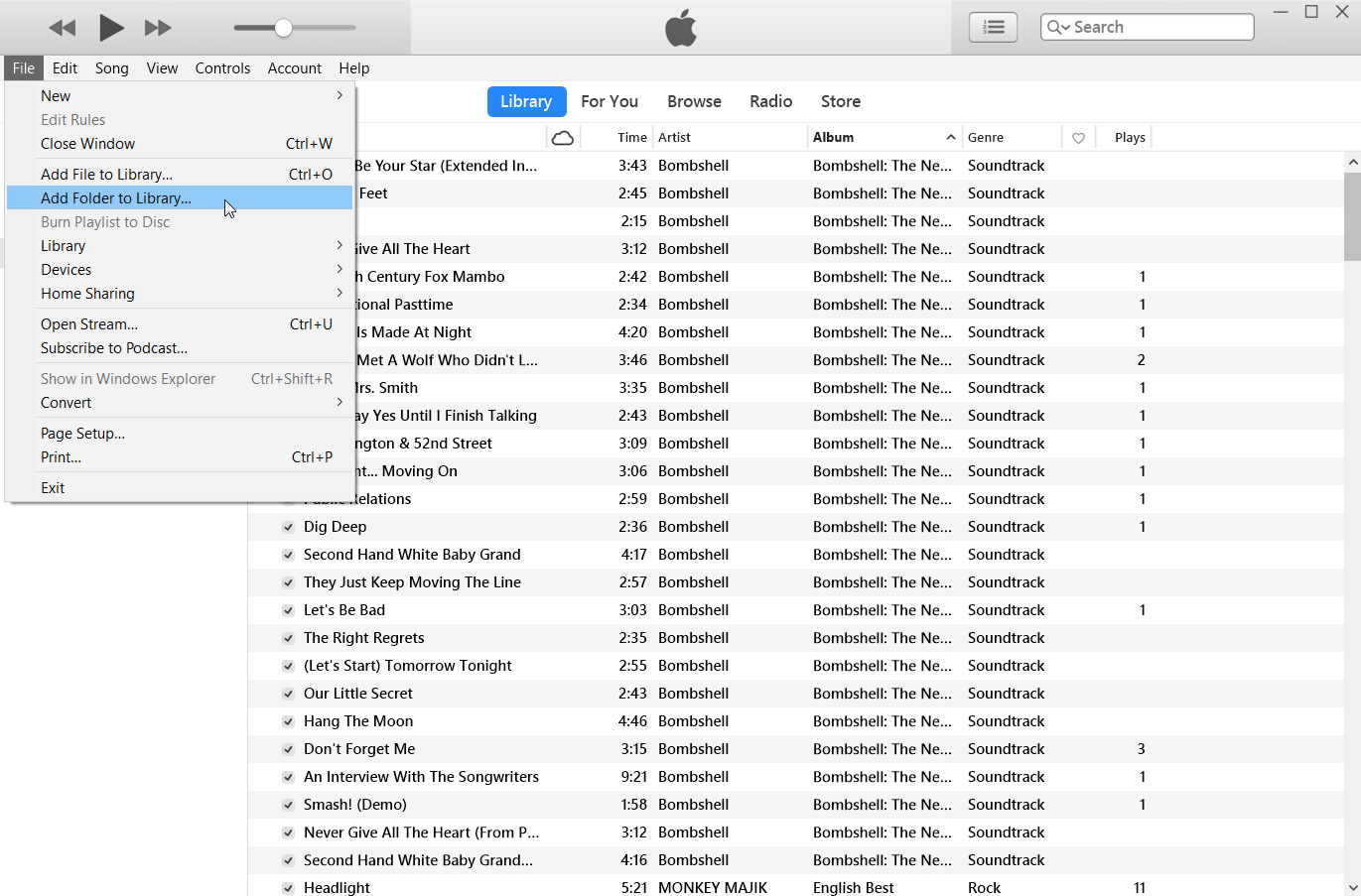Screen dimensions: 1361x896
Task: Open the Help menu
Action: 354,68
